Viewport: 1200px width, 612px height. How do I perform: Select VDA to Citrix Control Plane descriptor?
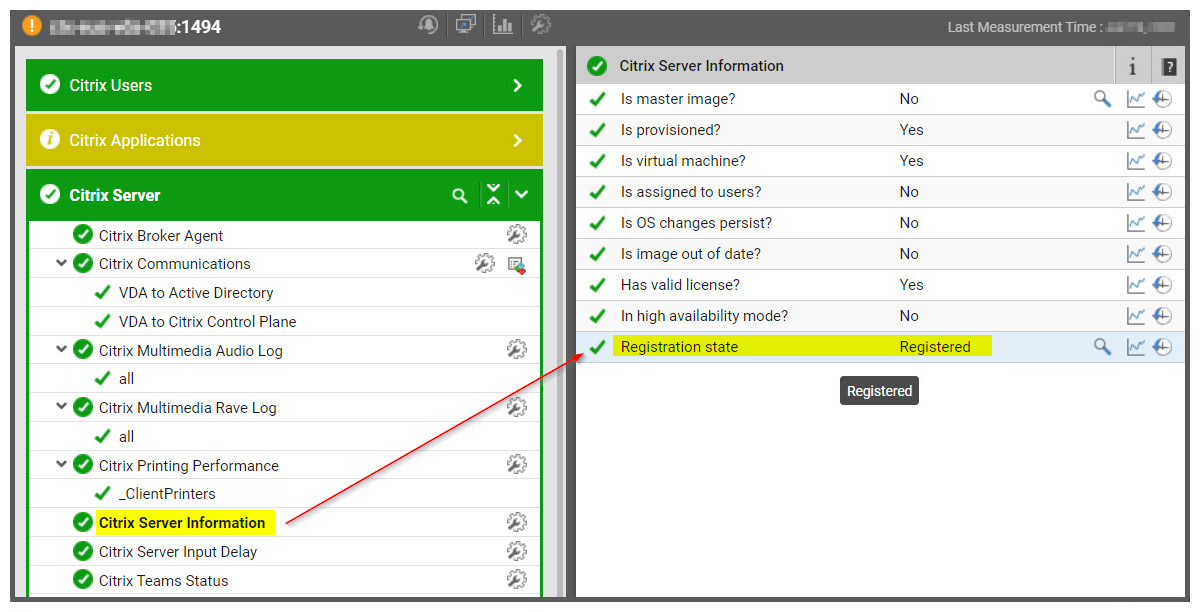click(207, 322)
